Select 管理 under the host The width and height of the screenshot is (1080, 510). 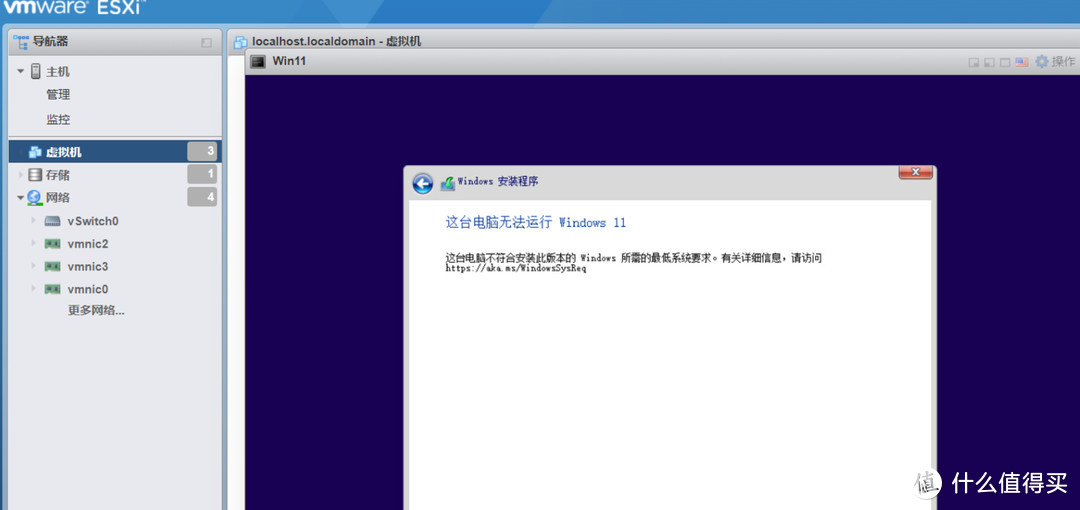pos(58,95)
